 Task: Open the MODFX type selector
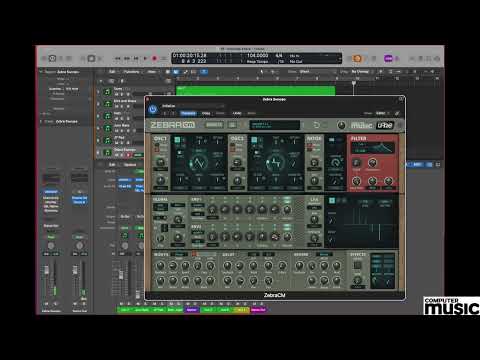[179, 254]
